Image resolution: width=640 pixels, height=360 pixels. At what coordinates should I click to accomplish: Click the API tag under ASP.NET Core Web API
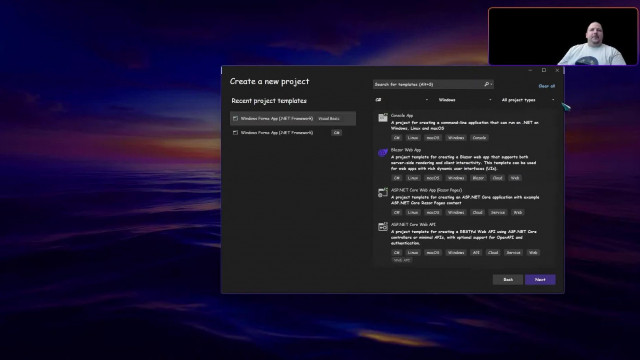[476, 253]
